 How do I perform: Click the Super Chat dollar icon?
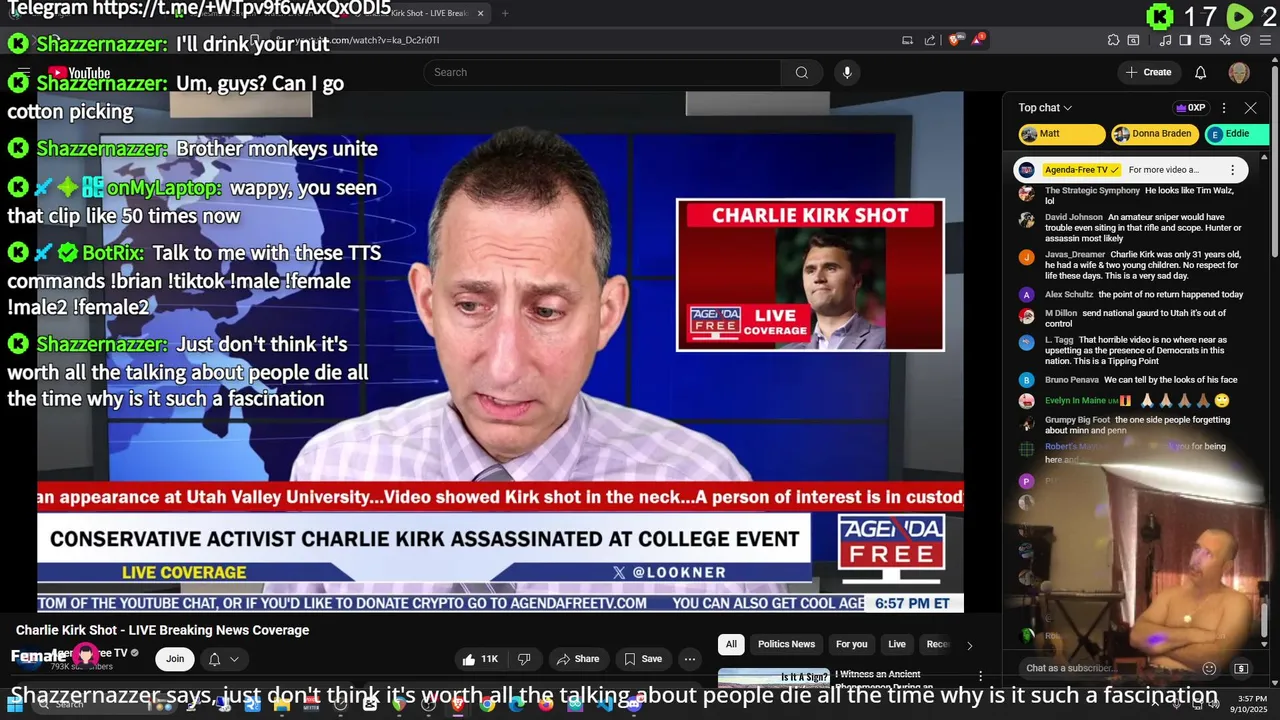pyautogui.click(x=1241, y=668)
